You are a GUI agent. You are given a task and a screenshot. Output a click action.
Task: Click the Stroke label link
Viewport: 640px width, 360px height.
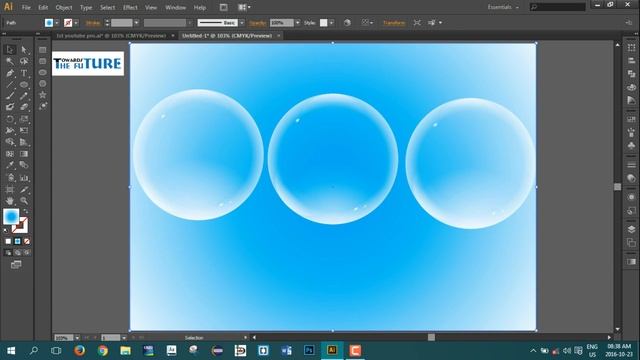[x=93, y=23]
